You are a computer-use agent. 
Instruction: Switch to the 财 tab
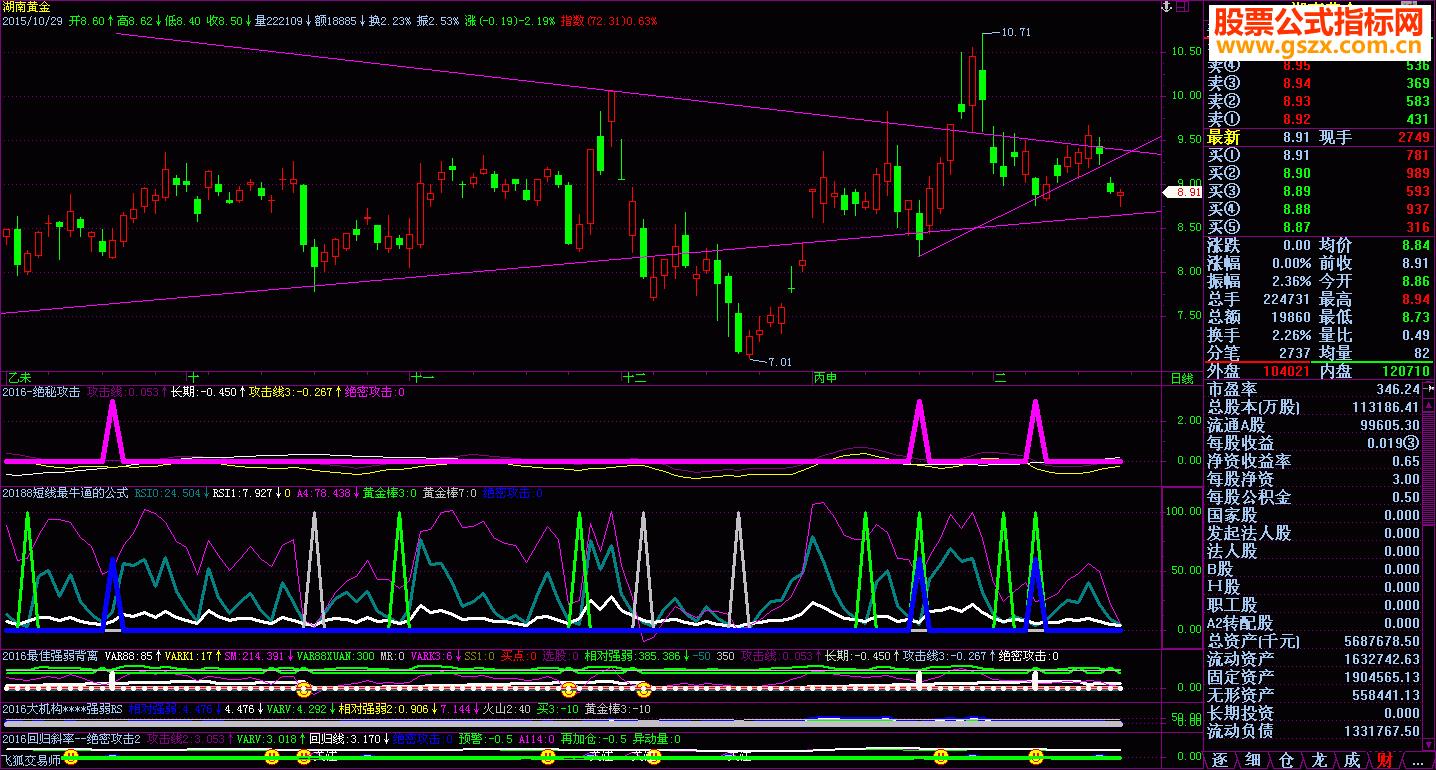[1384, 760]
